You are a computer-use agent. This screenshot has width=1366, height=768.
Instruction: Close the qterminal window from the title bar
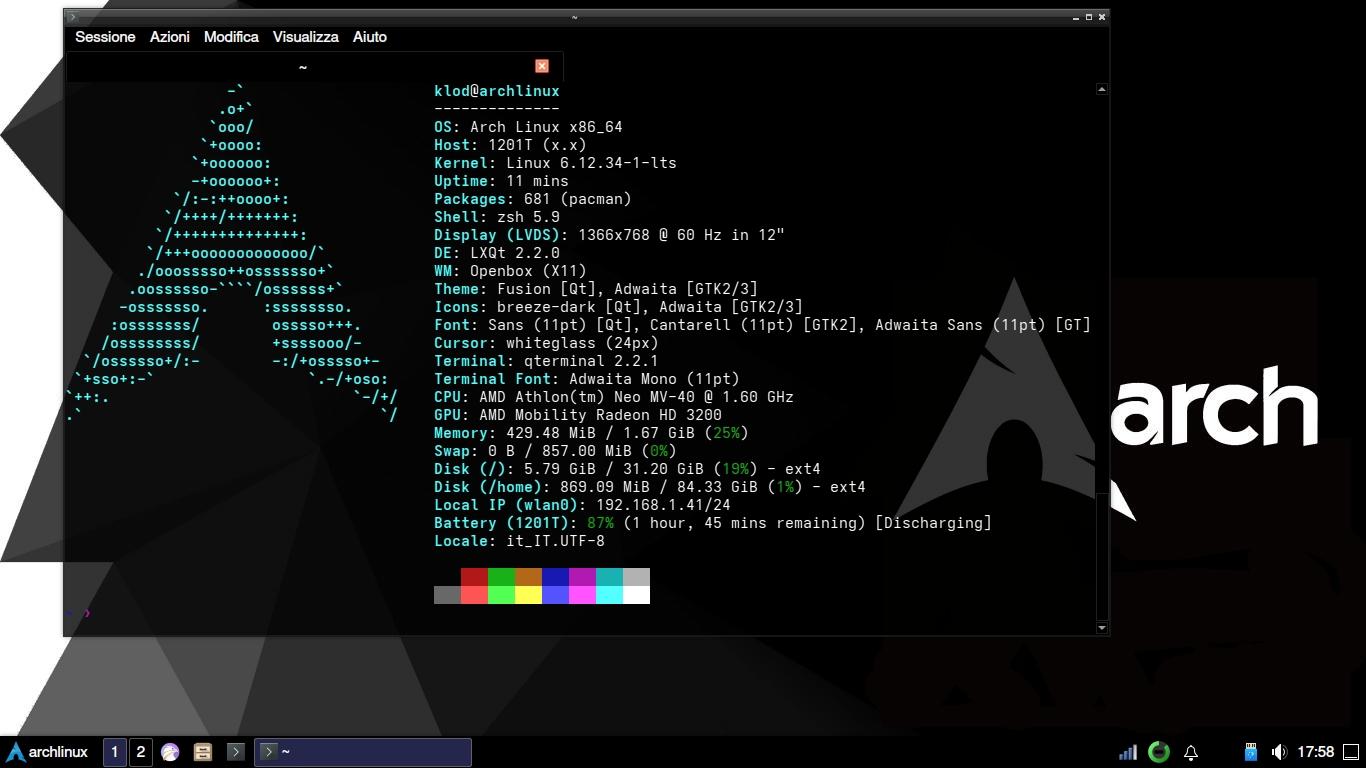pyautogui.click(x=1102, y=17)
